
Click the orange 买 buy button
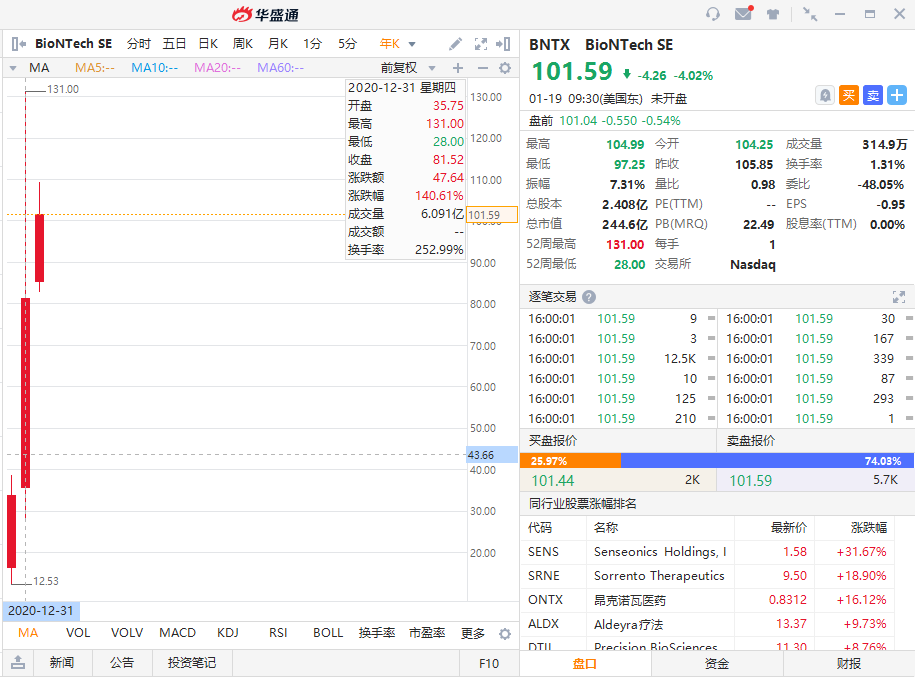[849, 95]
